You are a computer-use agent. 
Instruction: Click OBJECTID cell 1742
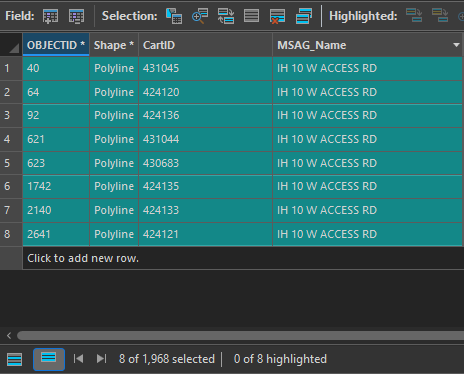56,186
